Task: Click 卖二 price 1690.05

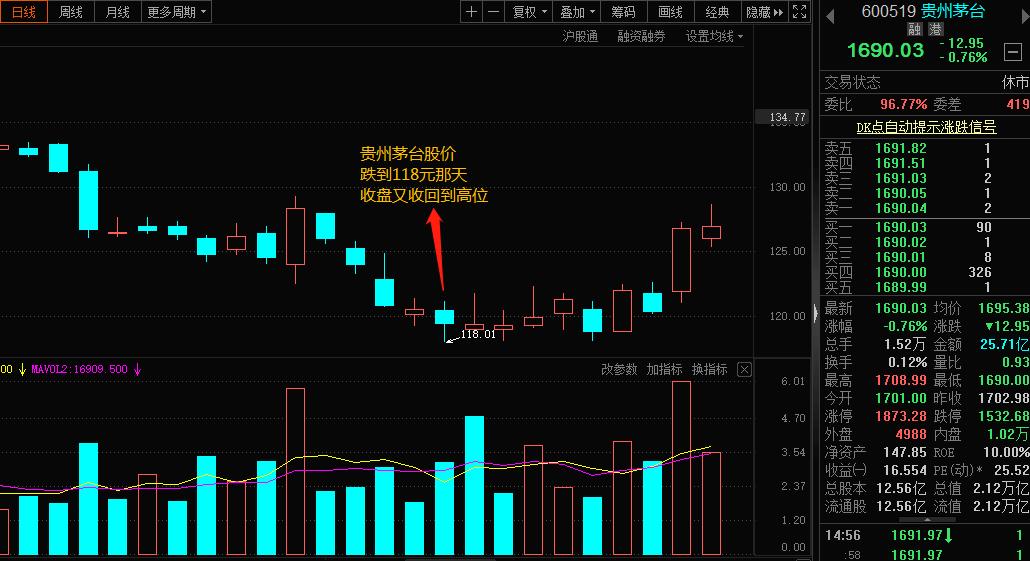Action: tap(901, 194)
